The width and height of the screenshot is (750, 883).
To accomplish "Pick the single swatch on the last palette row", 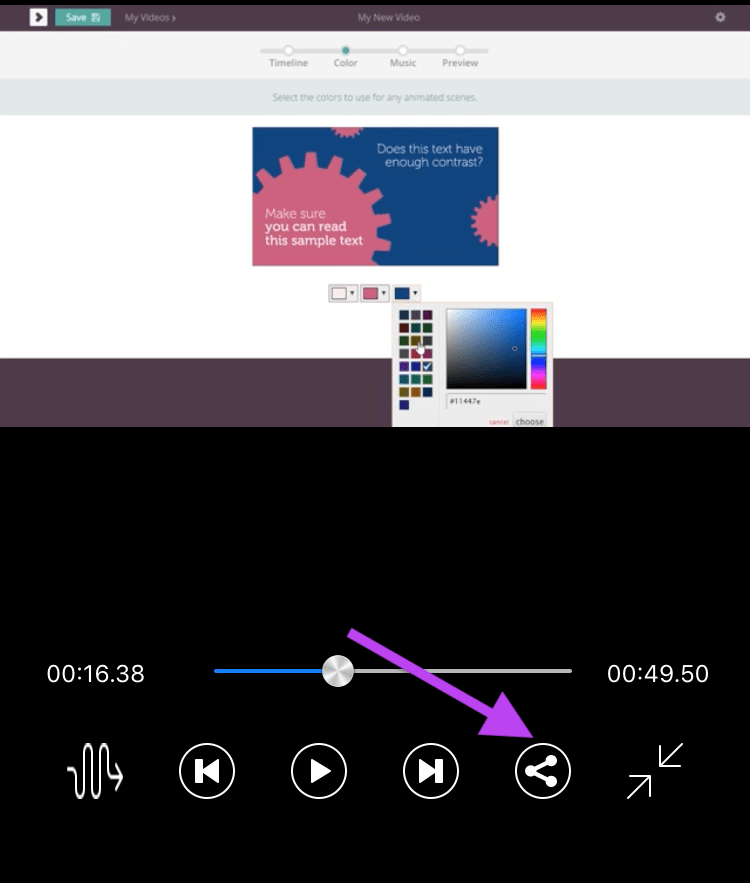I will 404,405.
